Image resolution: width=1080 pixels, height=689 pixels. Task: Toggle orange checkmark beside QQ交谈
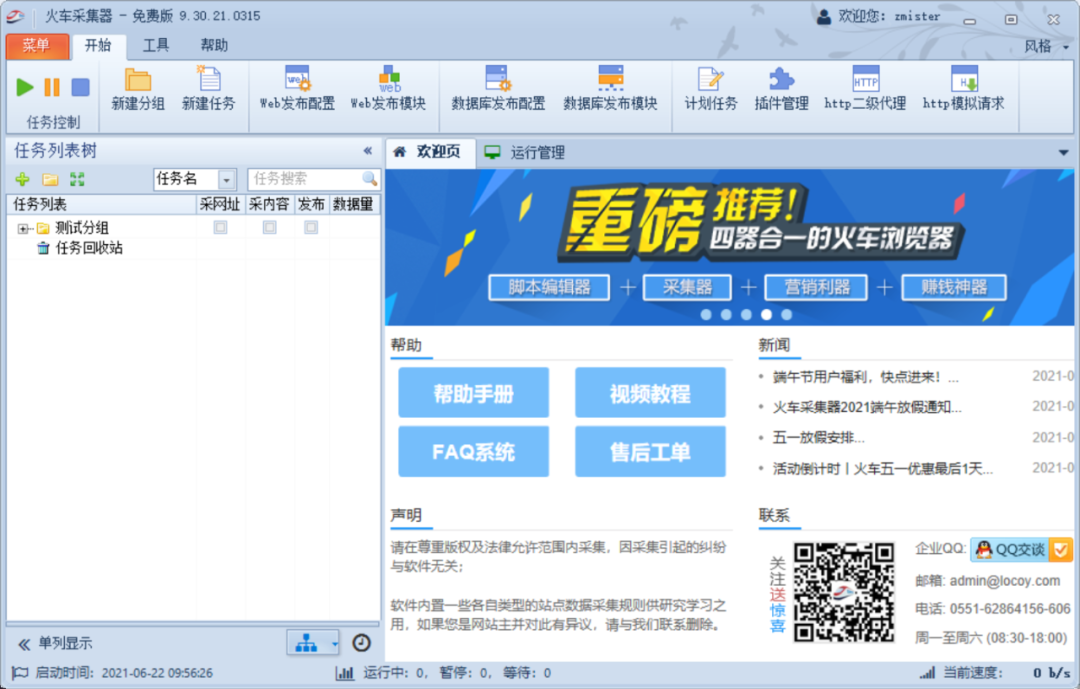tap(1061, 550)
